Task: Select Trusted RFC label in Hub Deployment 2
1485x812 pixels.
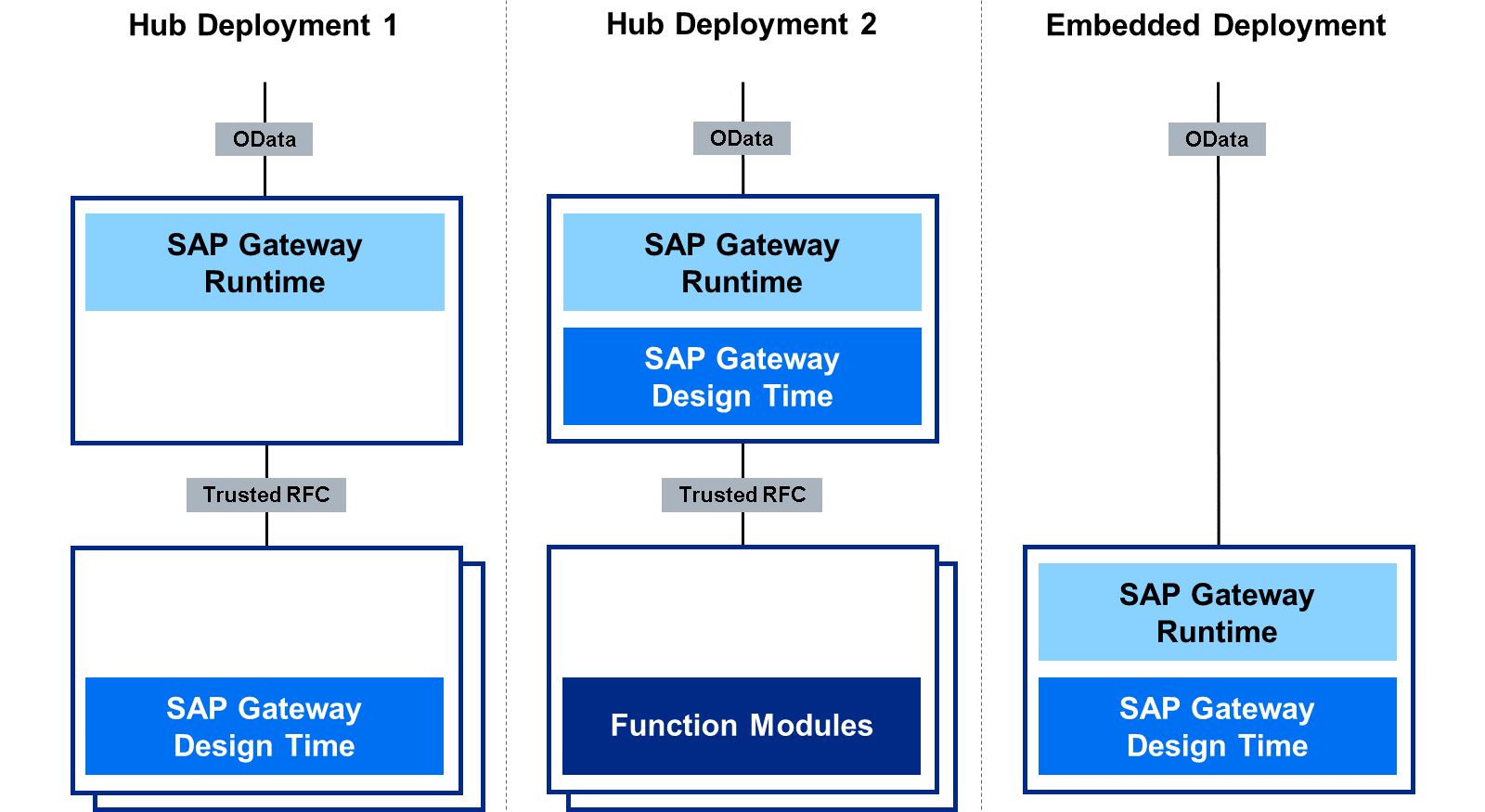Action: coord(742,495)
